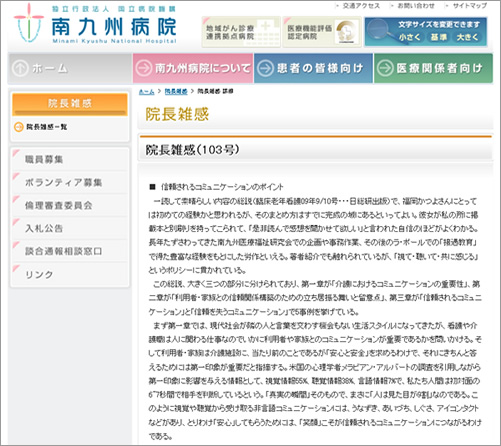501x446 pixels.
Task: Click the orange arrow icon beside 院長雑感一覧
Action: 19,127
